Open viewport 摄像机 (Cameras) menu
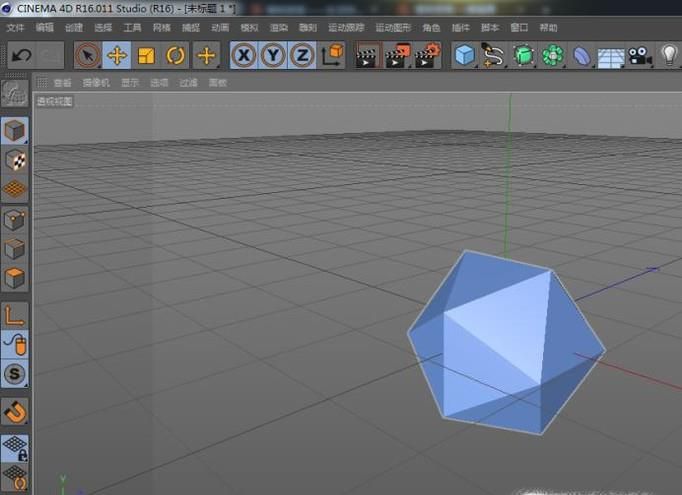Viewport: 682px width, 495px height. click(96, 83)
